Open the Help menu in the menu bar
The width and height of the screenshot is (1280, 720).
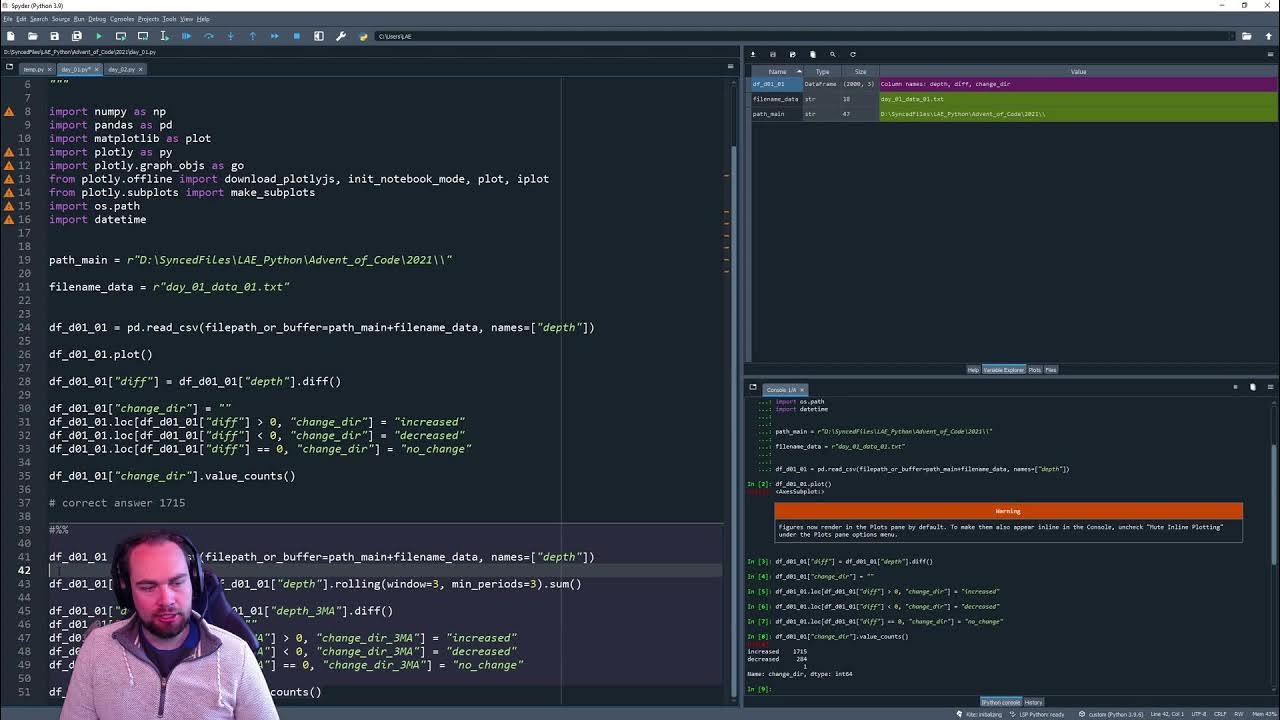pos(203,19)
